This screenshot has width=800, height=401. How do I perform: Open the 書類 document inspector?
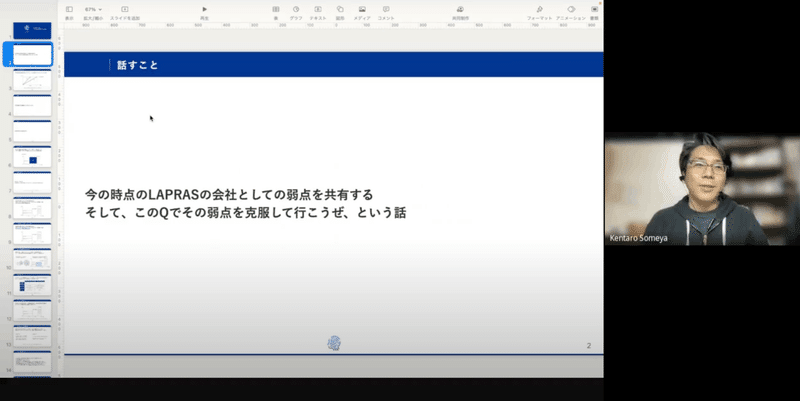click(594, 9)
